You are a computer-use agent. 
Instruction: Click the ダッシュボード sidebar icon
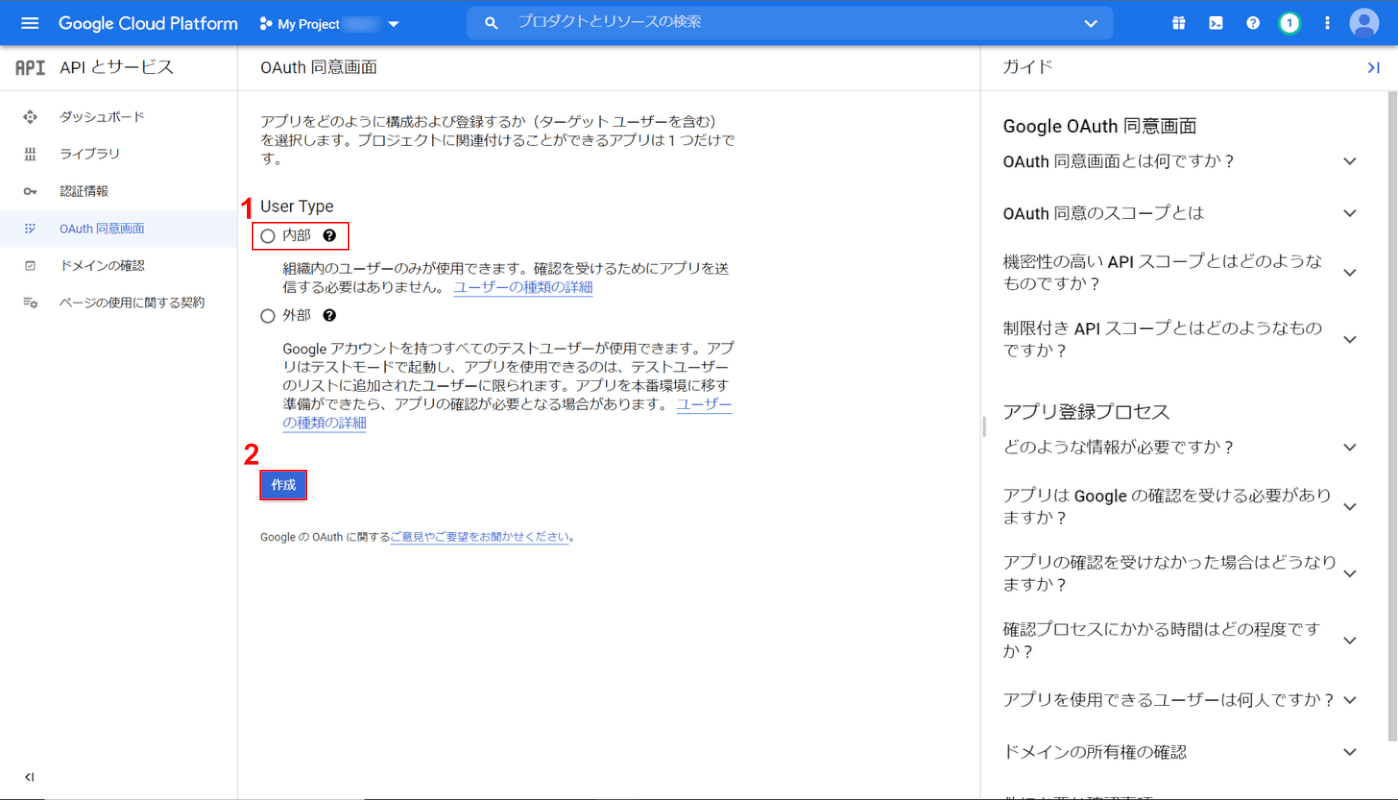30,117
